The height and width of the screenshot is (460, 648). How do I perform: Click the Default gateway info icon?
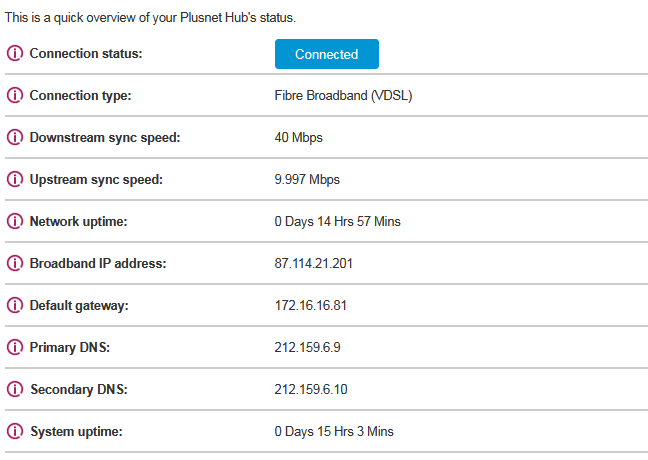pyautogui.click(x=15, y=306)
